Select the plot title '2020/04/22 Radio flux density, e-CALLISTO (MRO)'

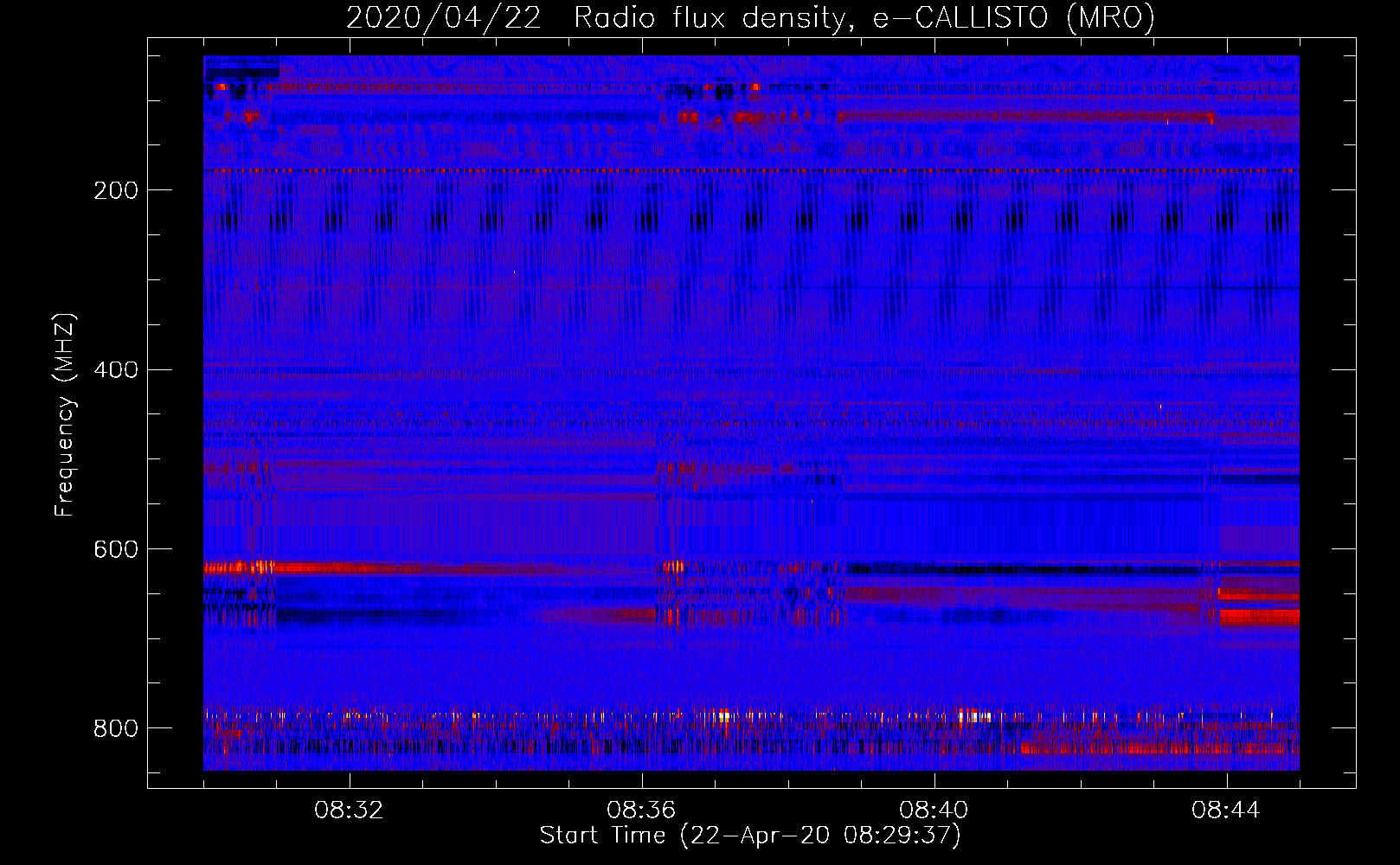pyautogui.click(x=750, y=17)
